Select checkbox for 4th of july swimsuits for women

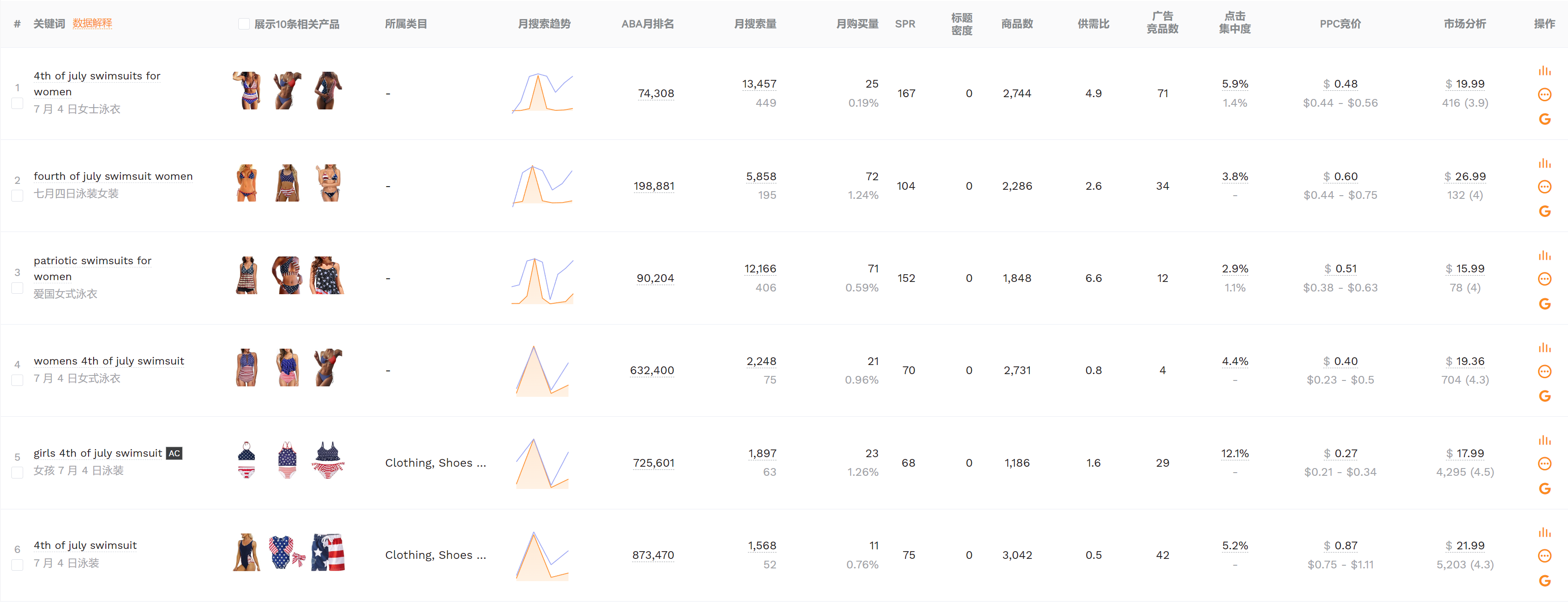coord(18,104)
